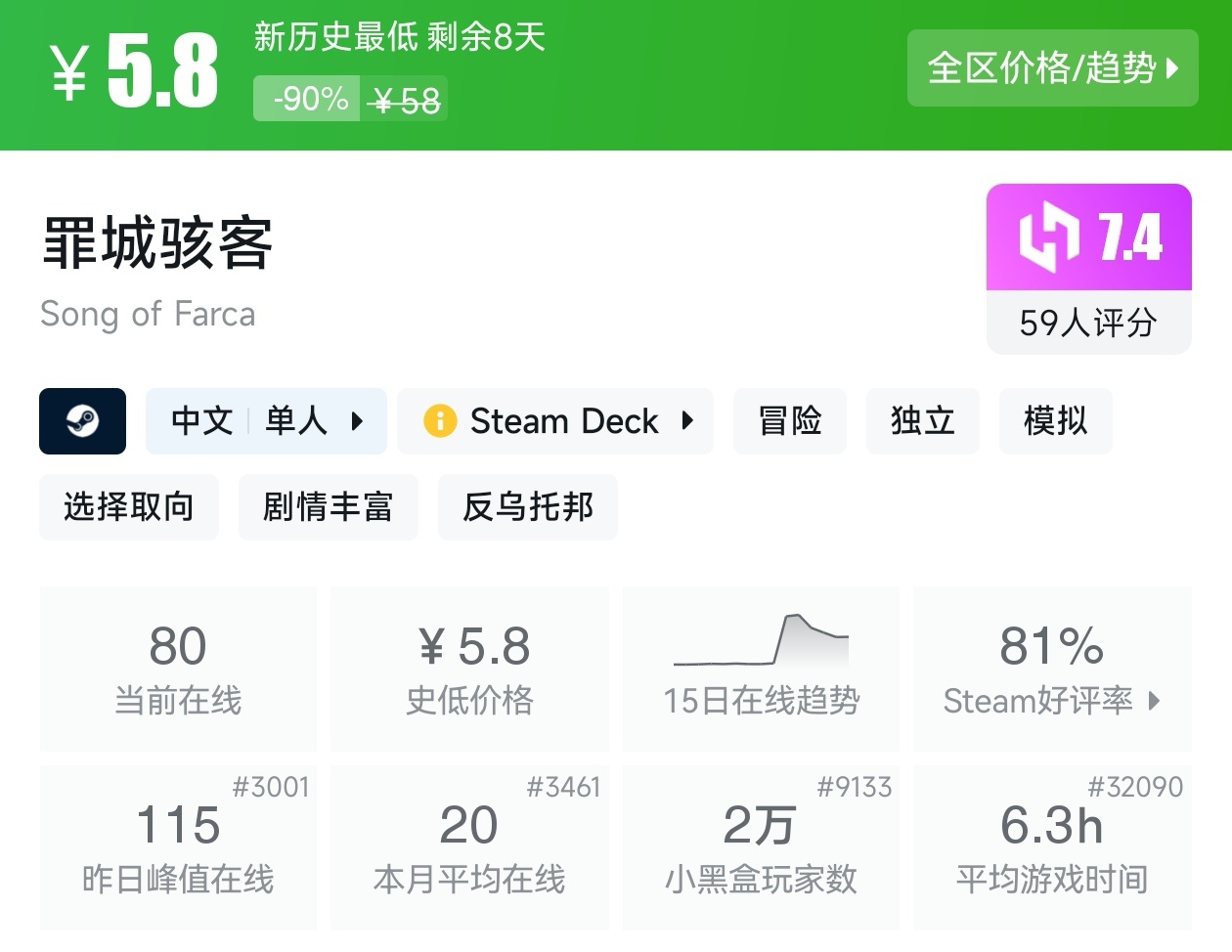Open the 史低价格 lowest price tile
The image size is (1232, 952).
pos(469,669)
